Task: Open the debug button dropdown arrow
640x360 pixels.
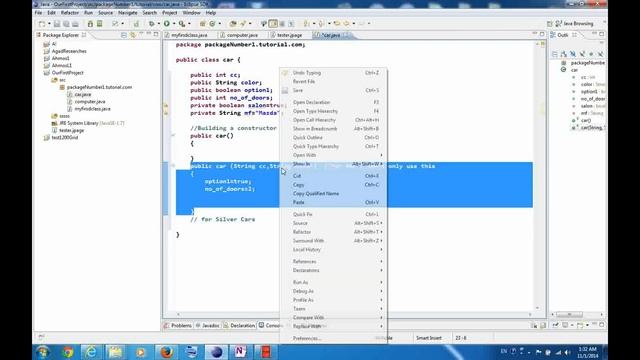Action: 158,24
